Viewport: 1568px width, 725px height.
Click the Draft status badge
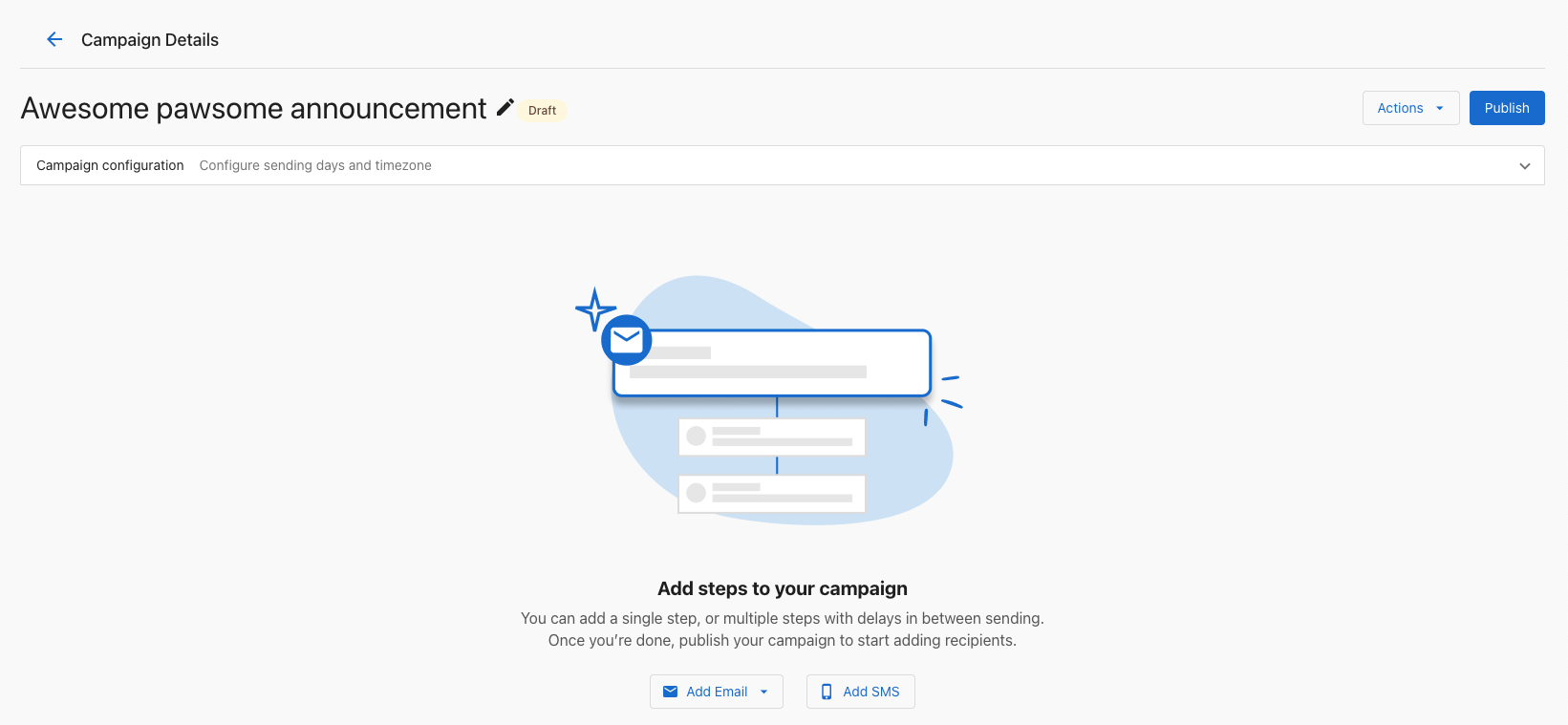tap(542, 110)
